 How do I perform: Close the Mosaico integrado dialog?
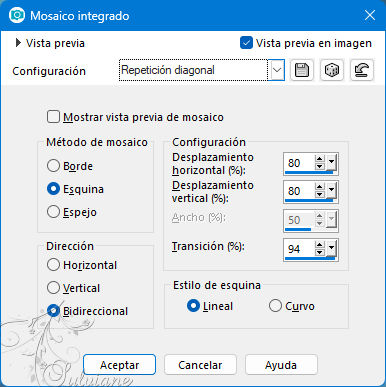[x=370, y=15]
